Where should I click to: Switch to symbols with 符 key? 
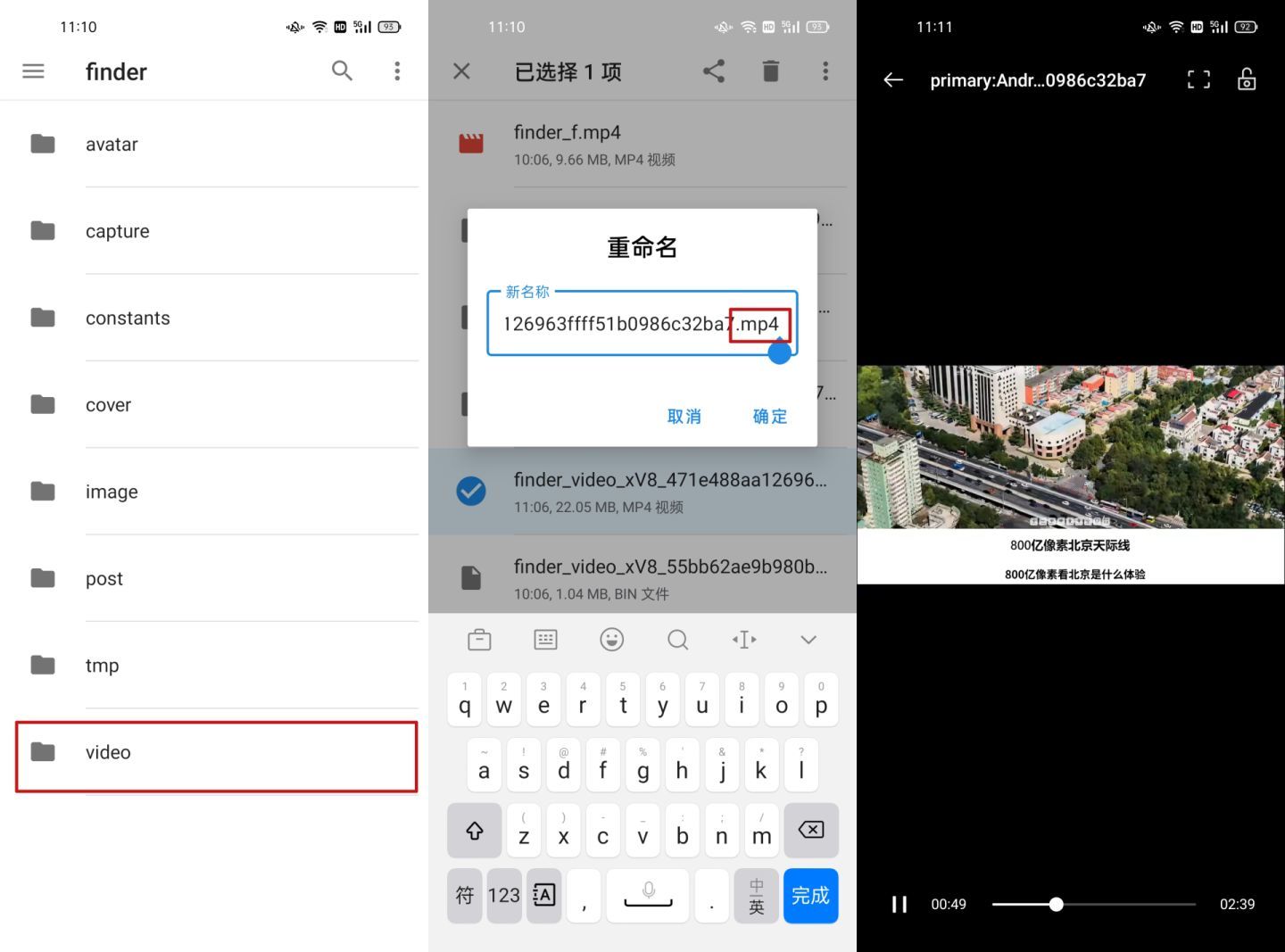465,896
